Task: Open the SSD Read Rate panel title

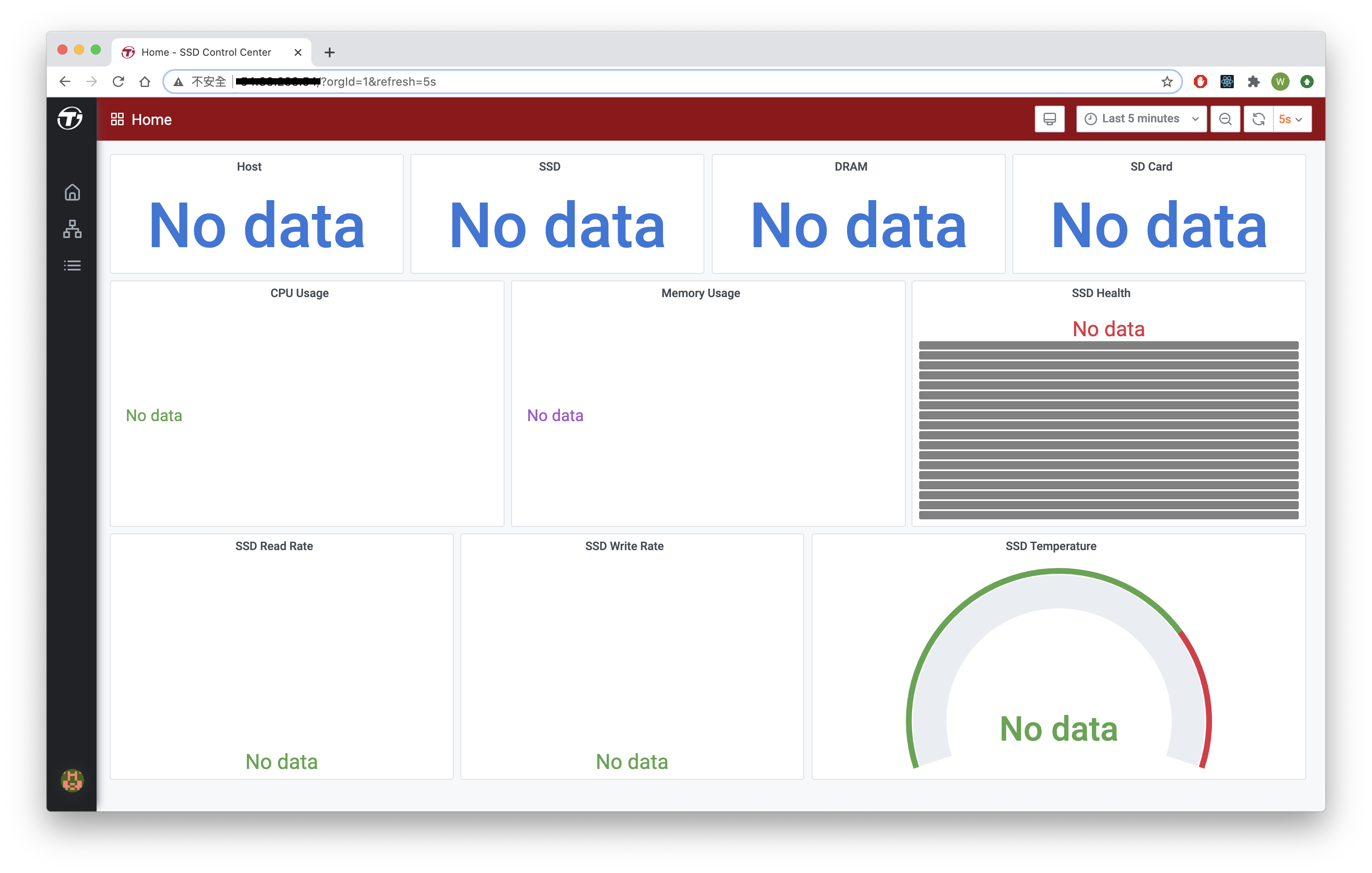Action: click(274, 546)
